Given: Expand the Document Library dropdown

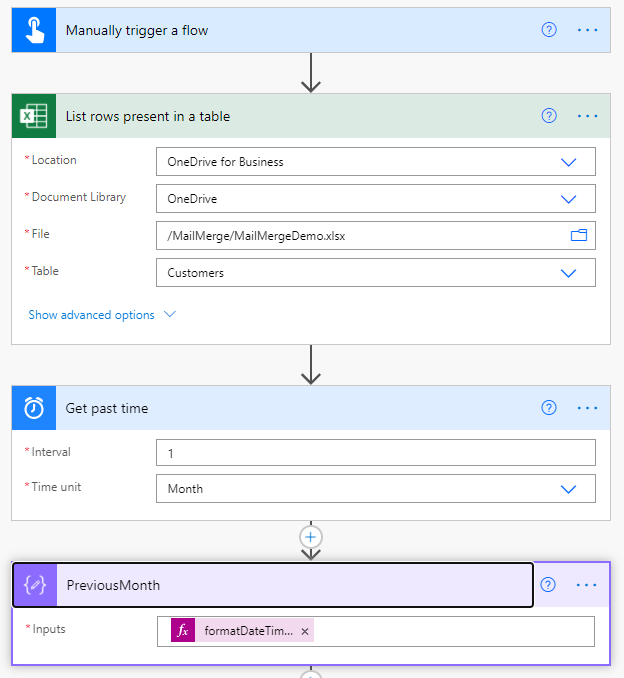Looking at the screenshot, I should click(568, 199).
